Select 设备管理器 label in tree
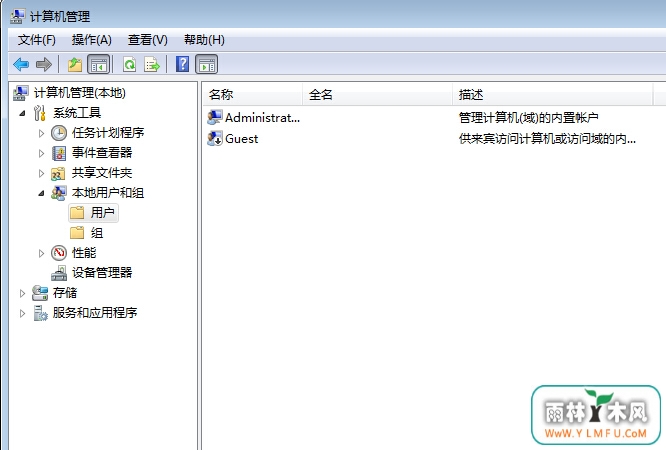 [102, 272]
